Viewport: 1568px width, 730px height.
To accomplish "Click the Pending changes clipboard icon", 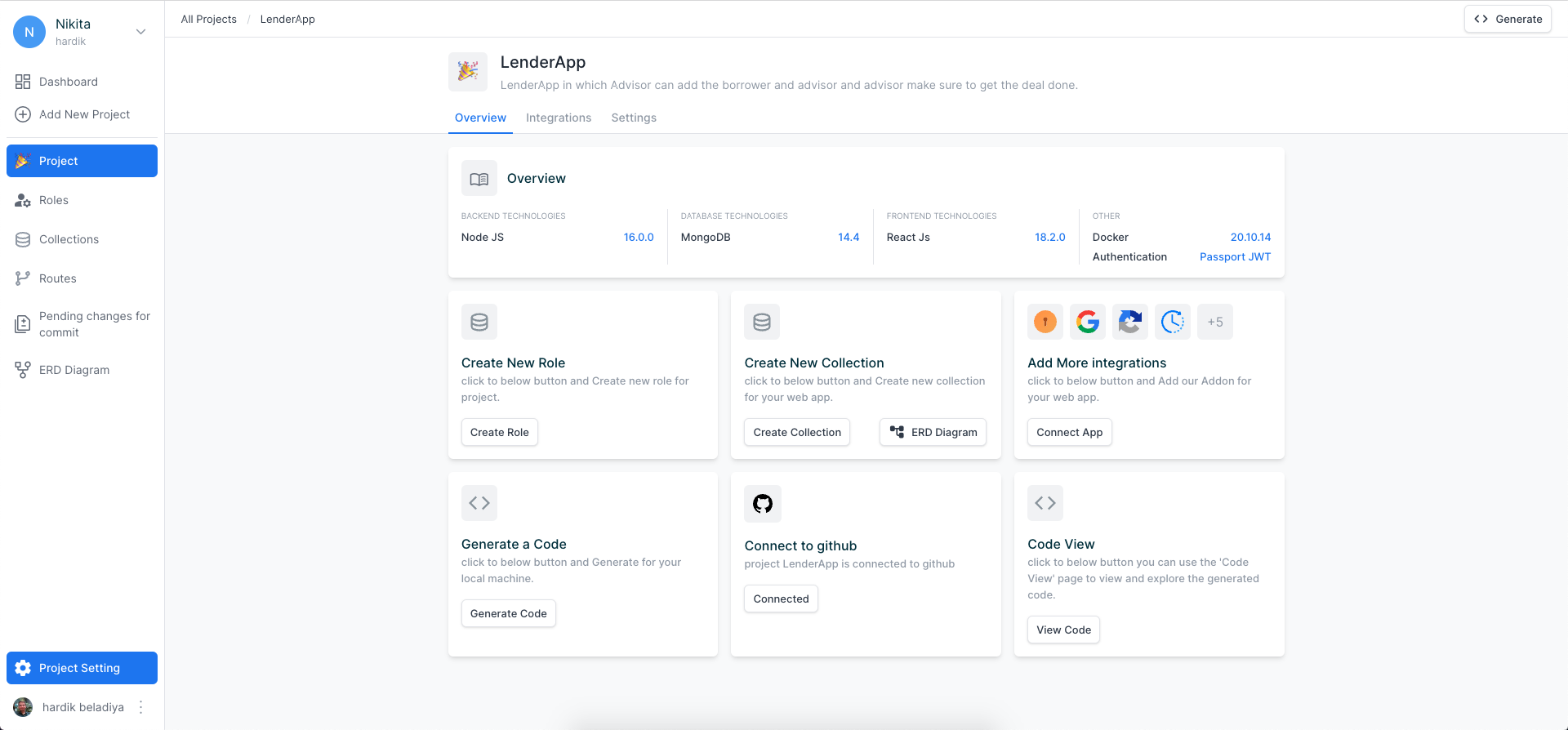I will point(23,324).
